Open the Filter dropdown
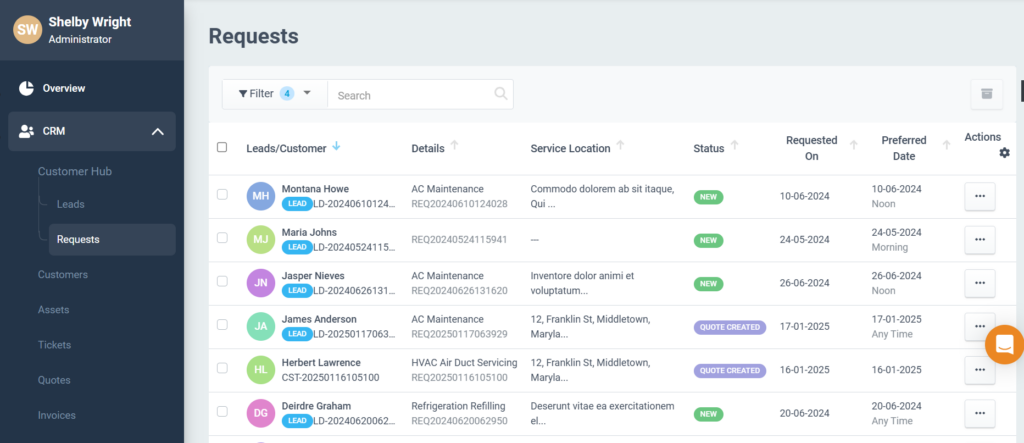 [274, 94]
